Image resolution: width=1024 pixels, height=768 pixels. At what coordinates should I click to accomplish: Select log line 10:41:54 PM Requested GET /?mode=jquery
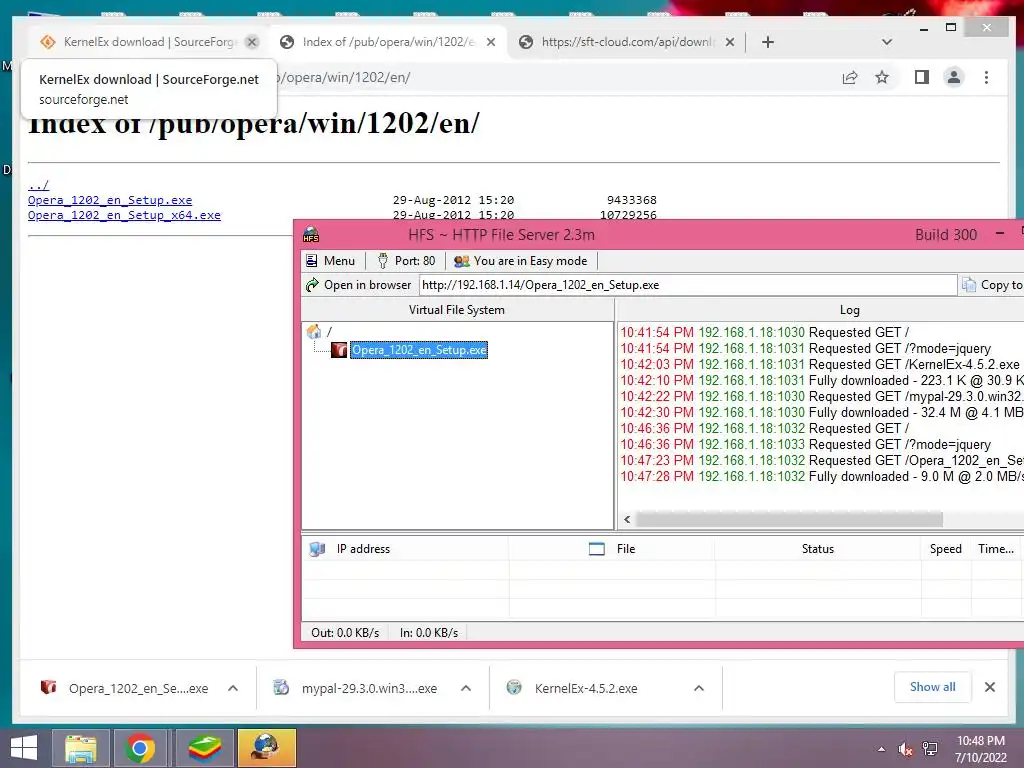pos(806,349)
